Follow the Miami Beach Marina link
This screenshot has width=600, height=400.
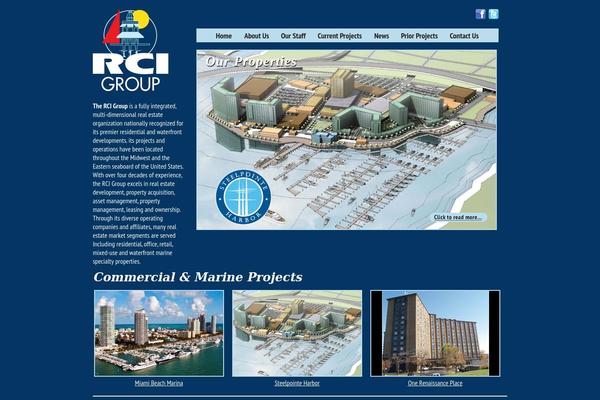159,383
